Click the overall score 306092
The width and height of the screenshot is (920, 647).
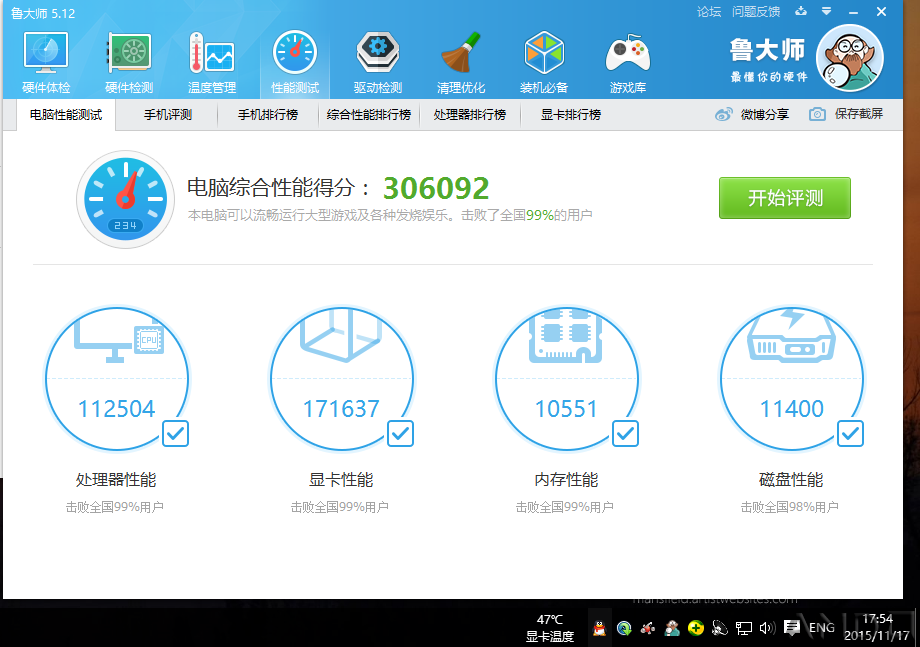(436, 188)
